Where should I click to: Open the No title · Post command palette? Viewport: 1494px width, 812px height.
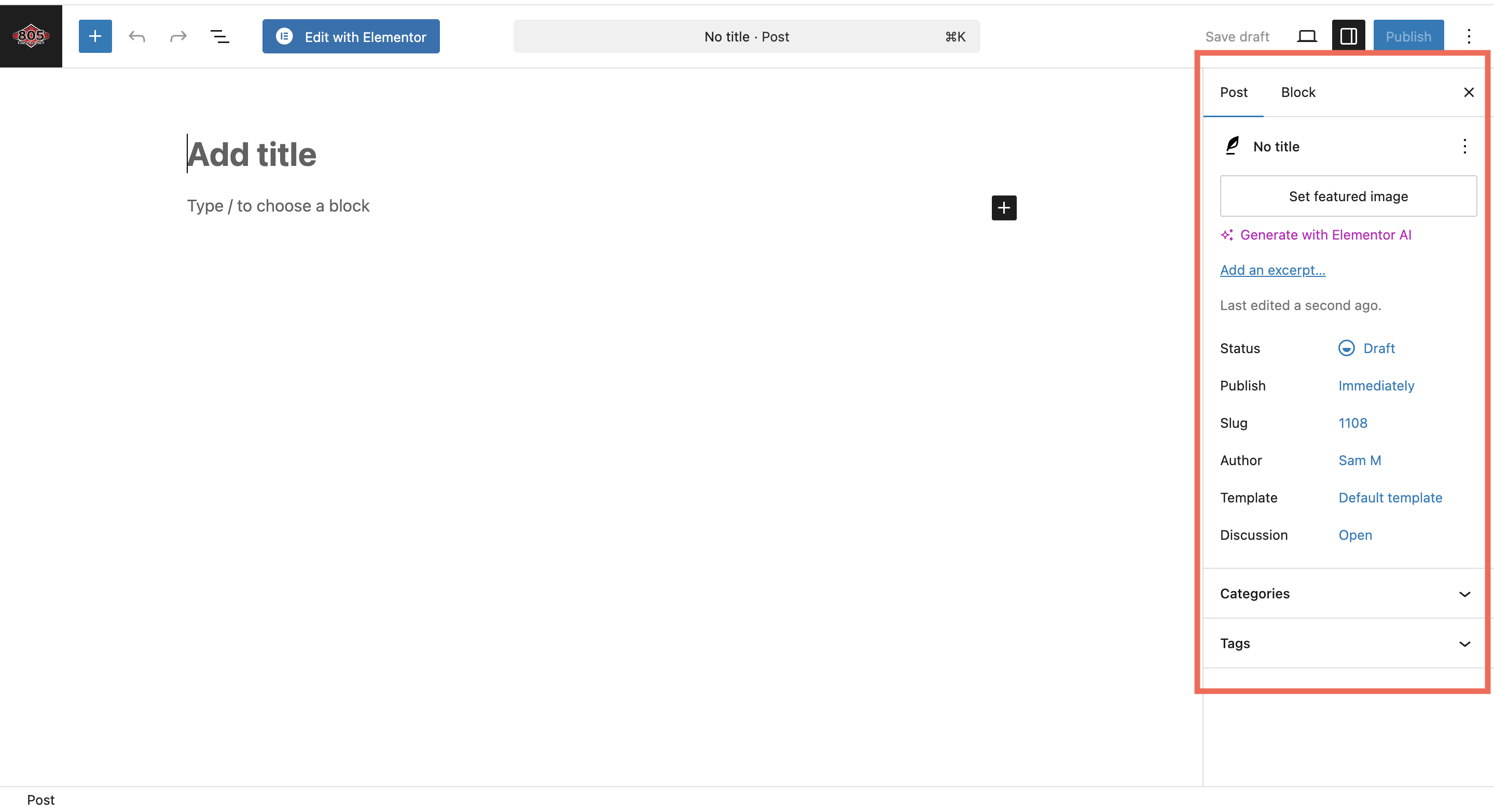(746, 36)
